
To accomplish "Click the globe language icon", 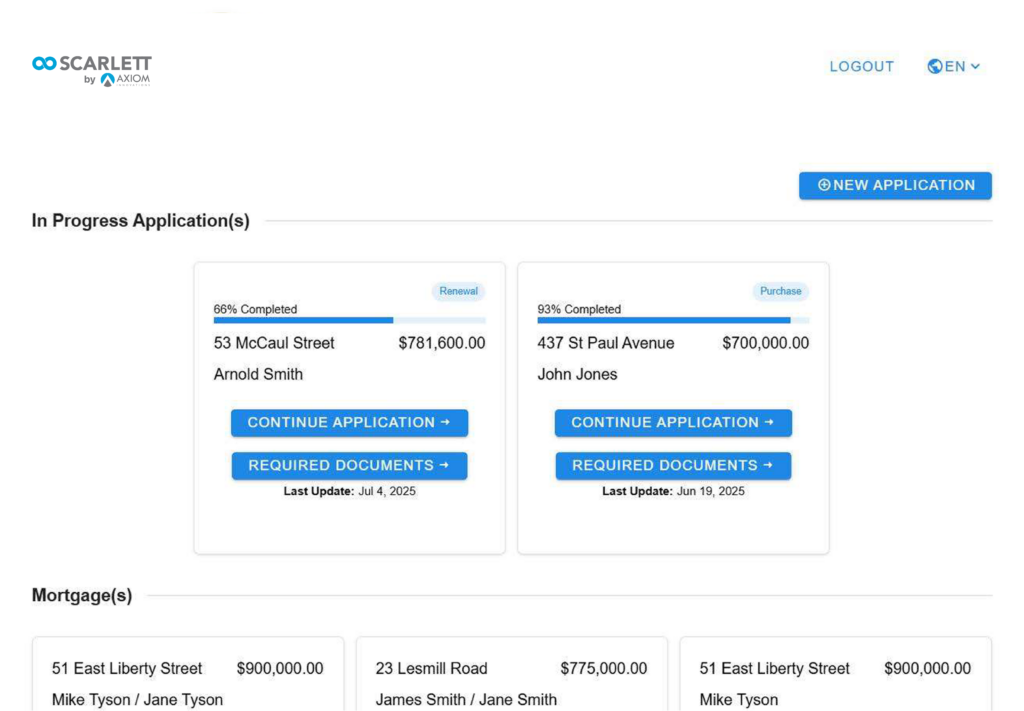I will coord(935,67).
